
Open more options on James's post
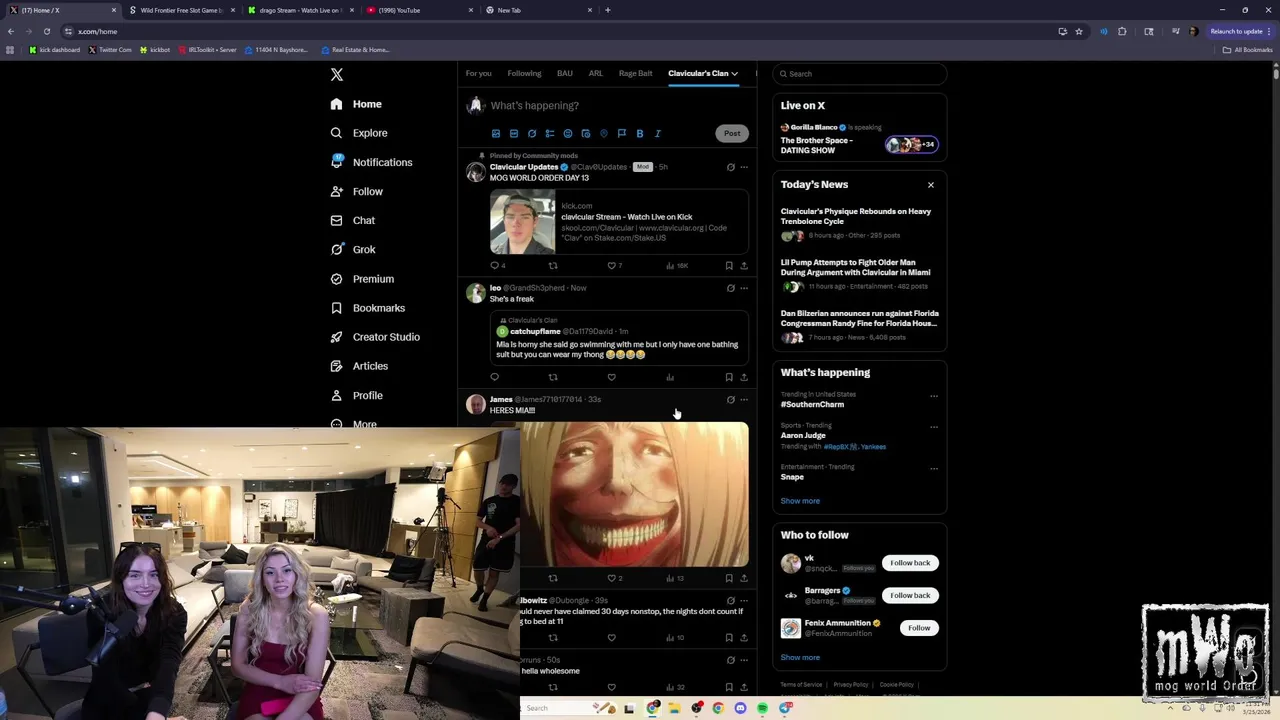point(743,400)
